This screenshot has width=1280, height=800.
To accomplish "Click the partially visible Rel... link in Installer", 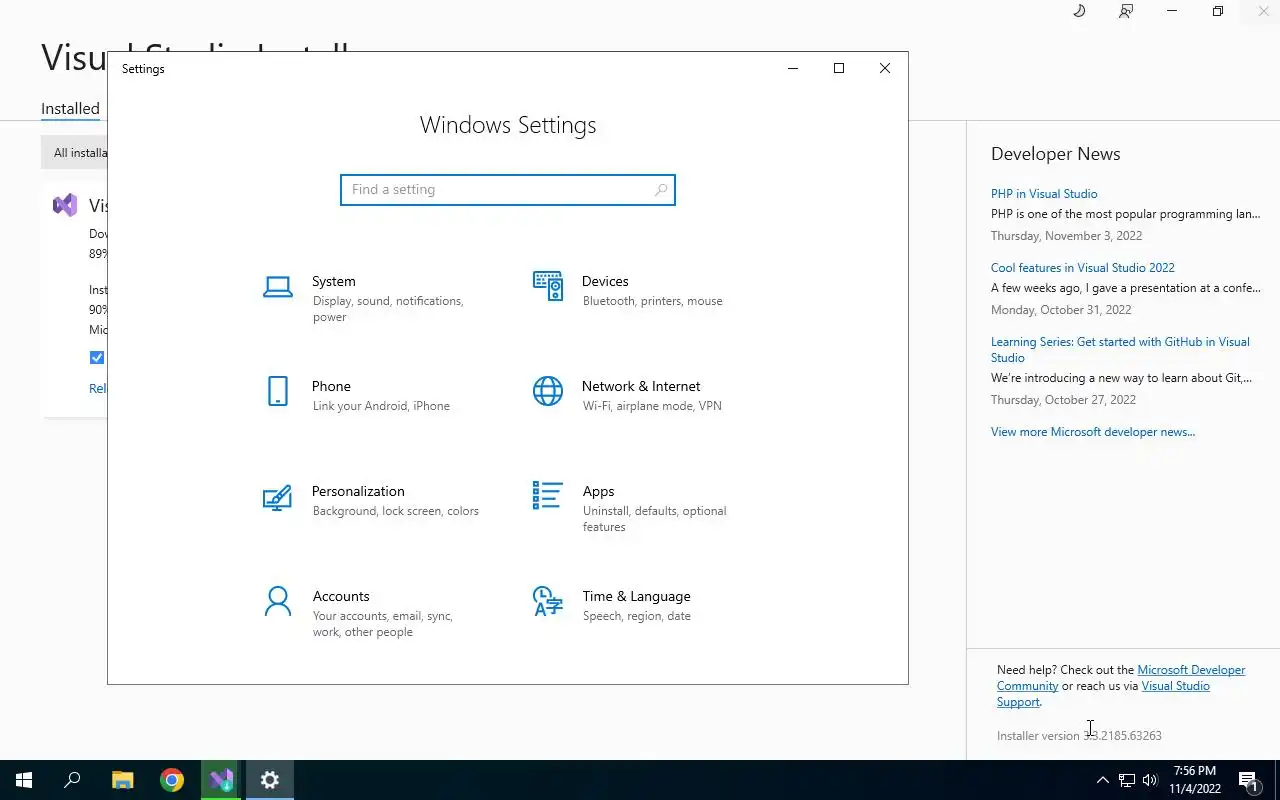I will click(x=97, y=388).
